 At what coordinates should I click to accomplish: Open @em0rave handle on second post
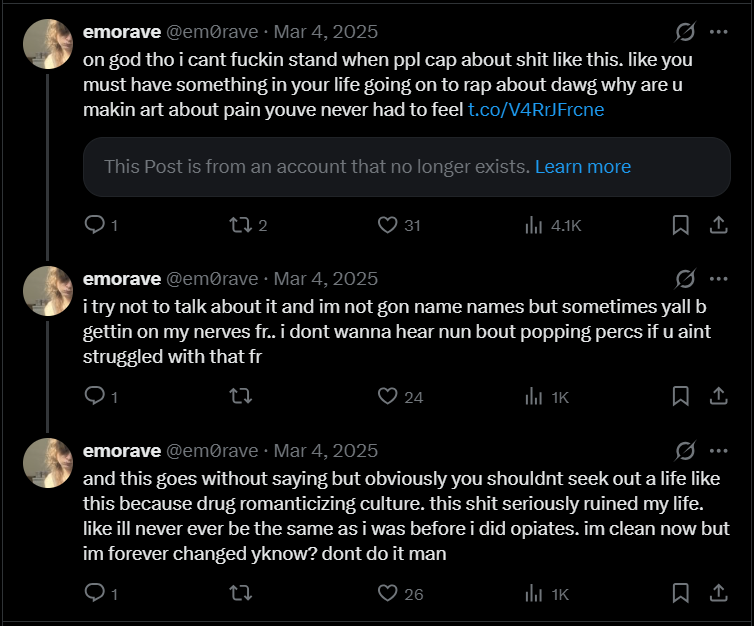tap(211, 279)
